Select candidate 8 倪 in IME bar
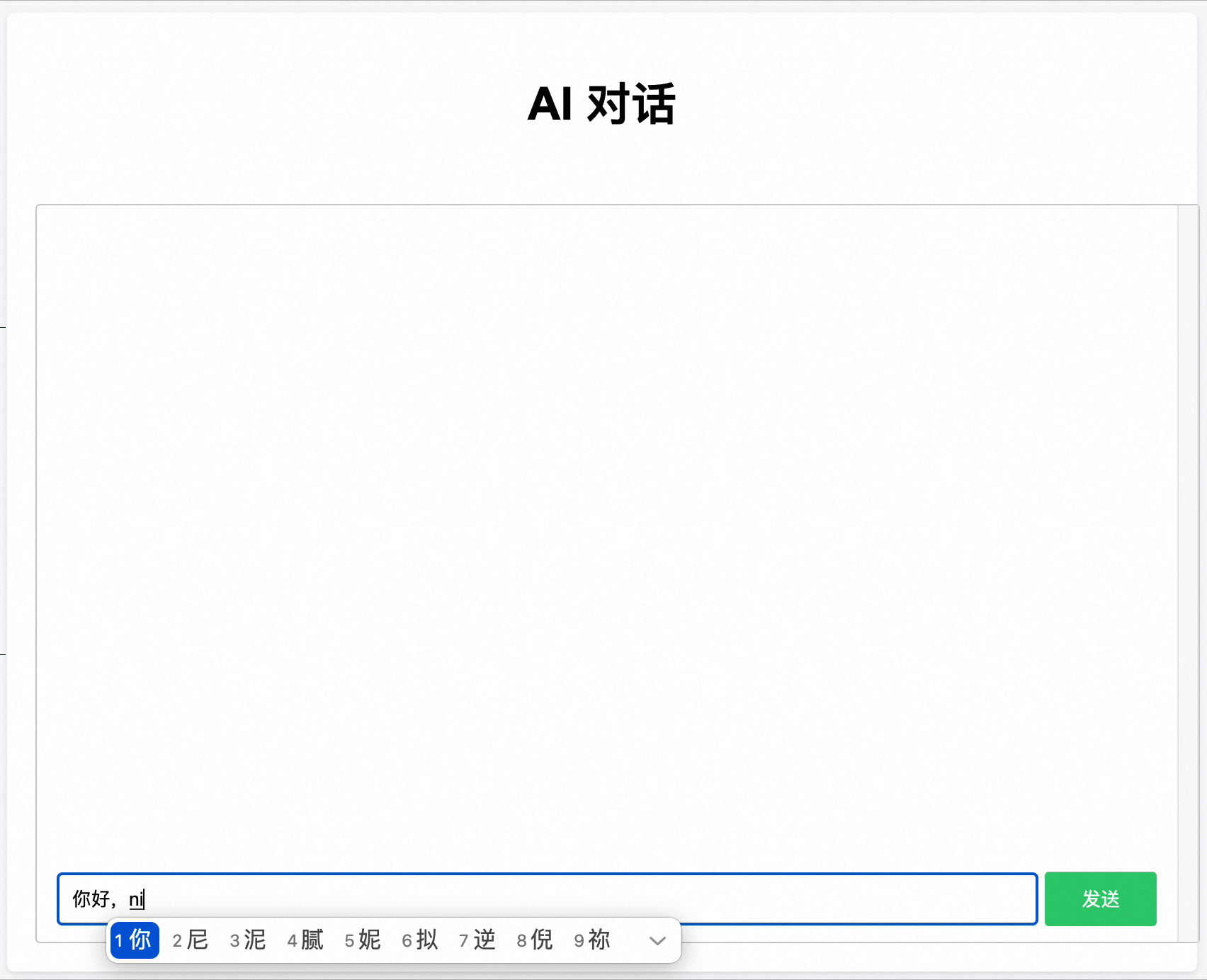Image resolution: width=1207 pixels, height=980 pixels. coord(535,942)
